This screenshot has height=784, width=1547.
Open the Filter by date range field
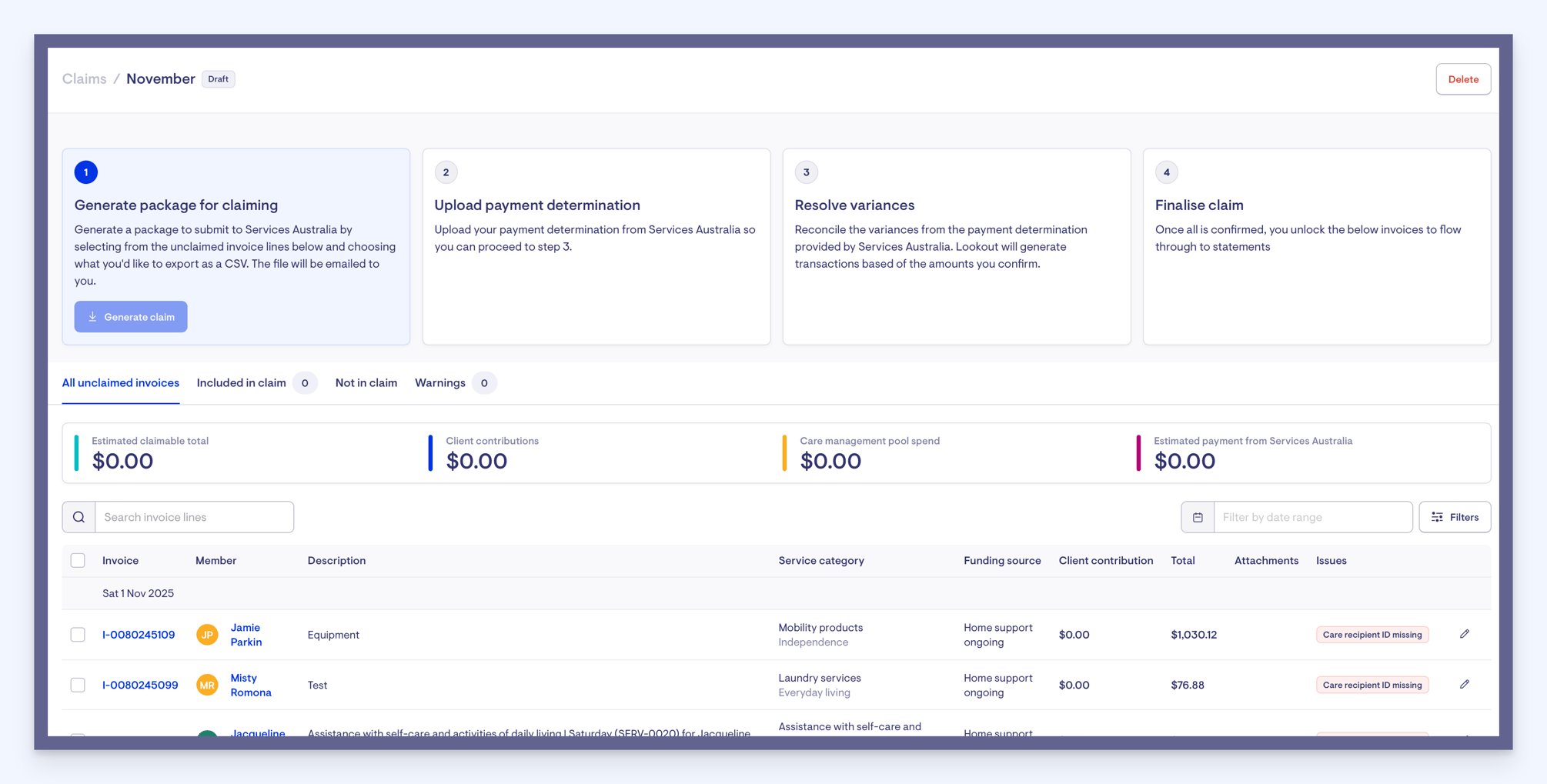(1312, 517)
